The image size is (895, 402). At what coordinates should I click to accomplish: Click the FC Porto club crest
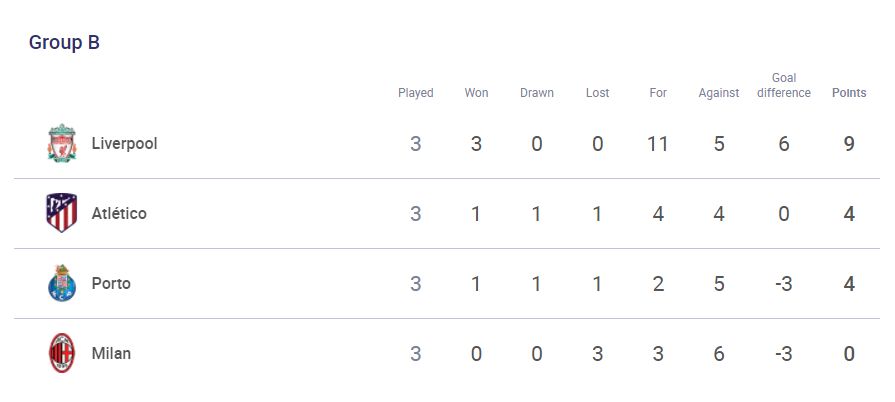[x=62, y=283]
